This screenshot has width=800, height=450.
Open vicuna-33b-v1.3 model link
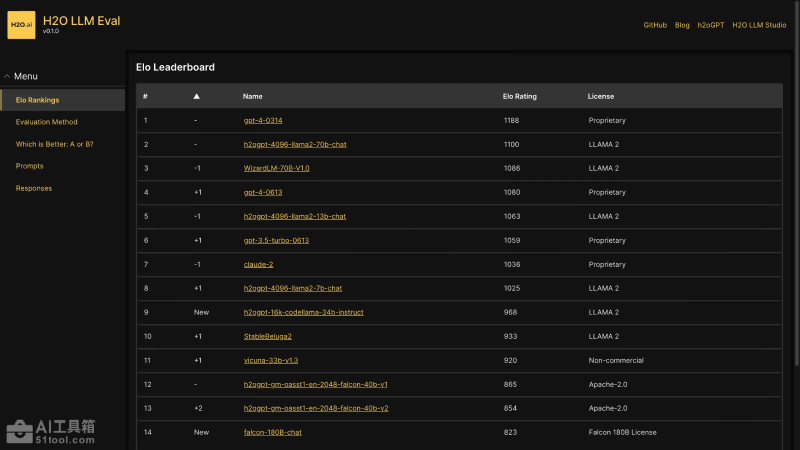coord(270,360)
